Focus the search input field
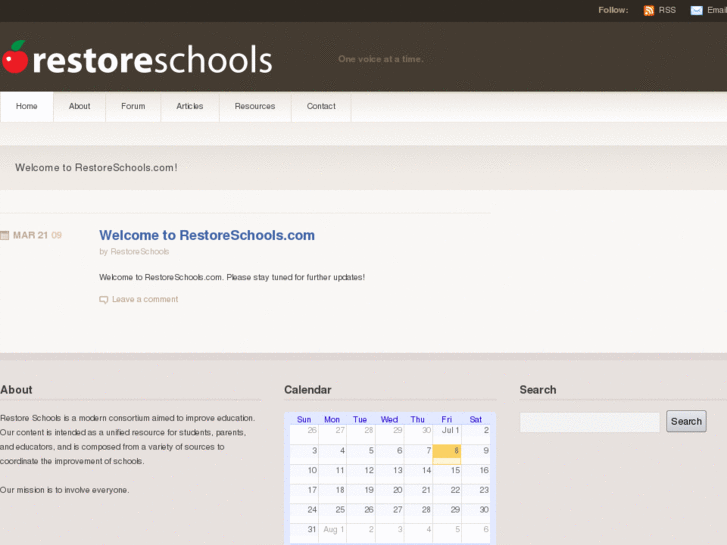727x545 pixels. [589, 422]
